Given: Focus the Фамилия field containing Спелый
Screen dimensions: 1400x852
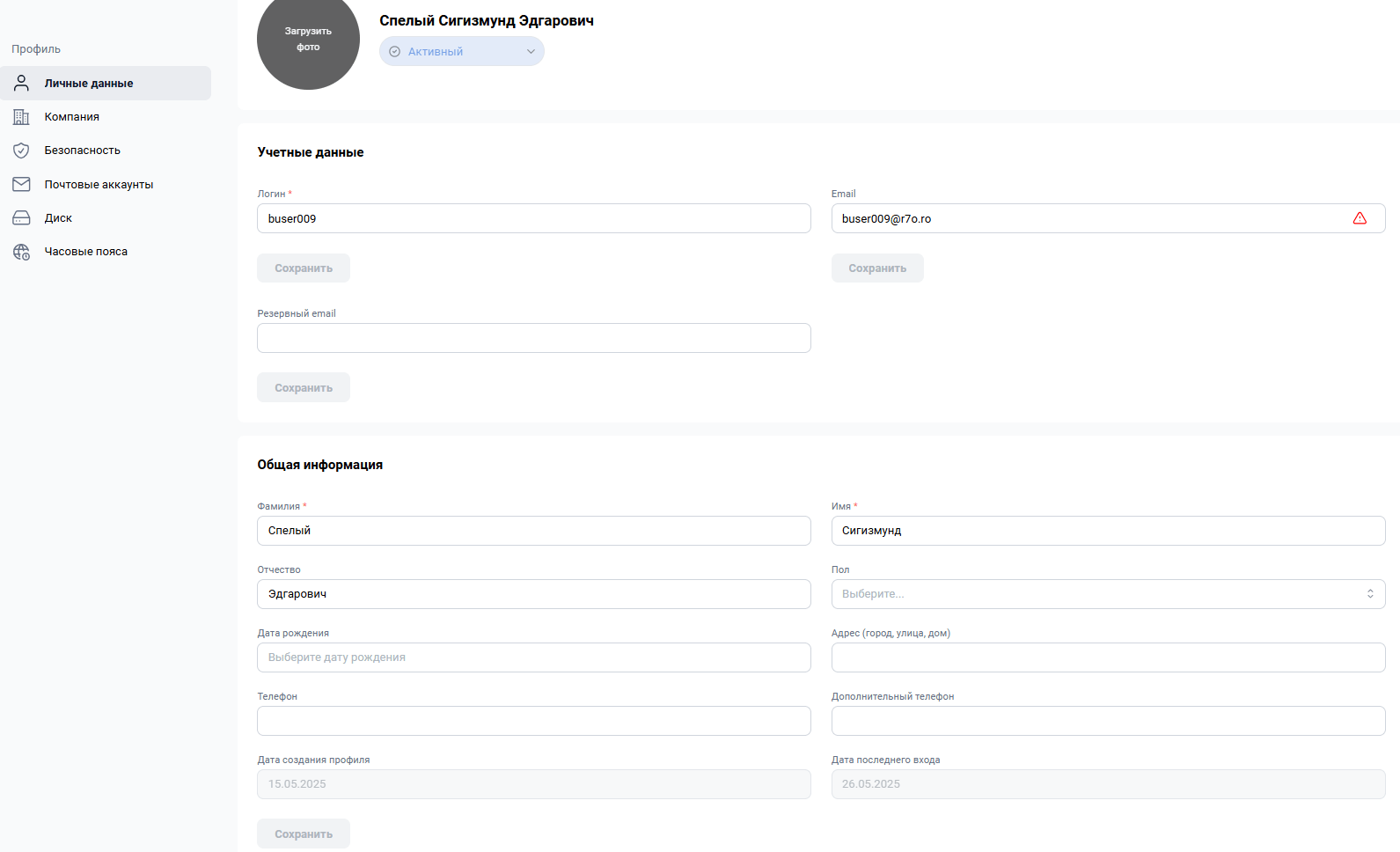Looking at the screenshot, I should pos(534,531).
